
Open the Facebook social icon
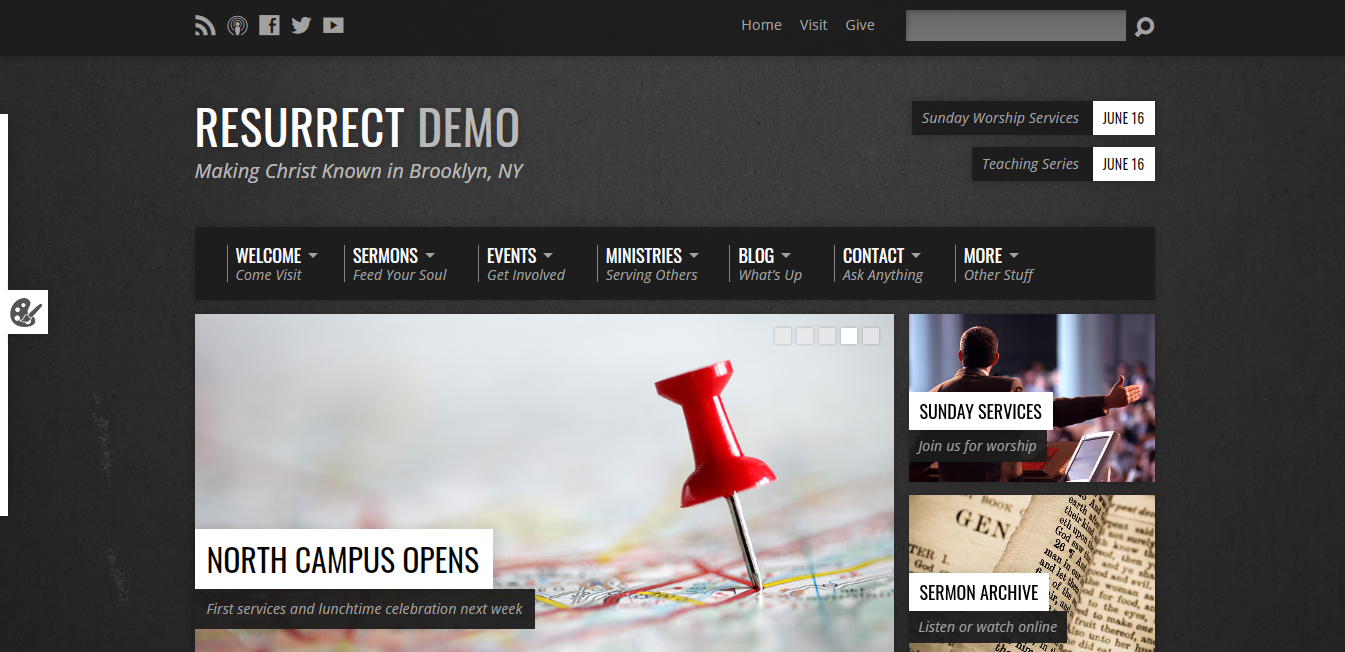click(x=269, y=26)
